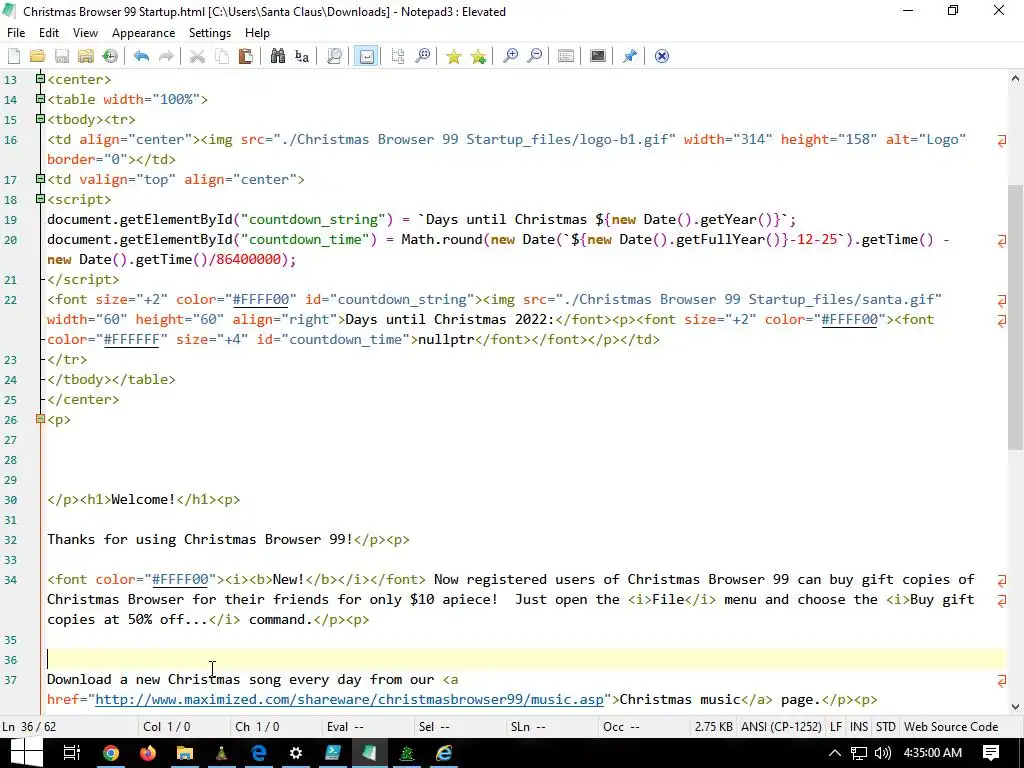Collapse the p tag fold on line 26
This screenshot has height=768, width=1024.
click(x=40, y=419)
